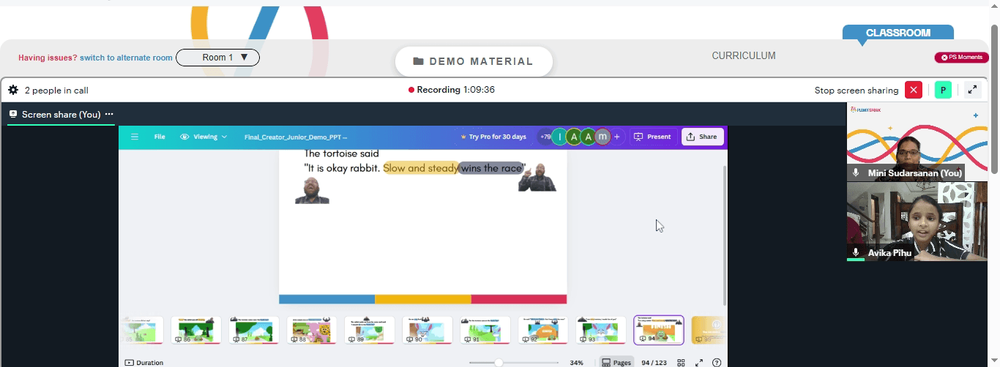Select slide thumbnail 89
Viewport: 1000px width, 367px height.
[369, 331]
